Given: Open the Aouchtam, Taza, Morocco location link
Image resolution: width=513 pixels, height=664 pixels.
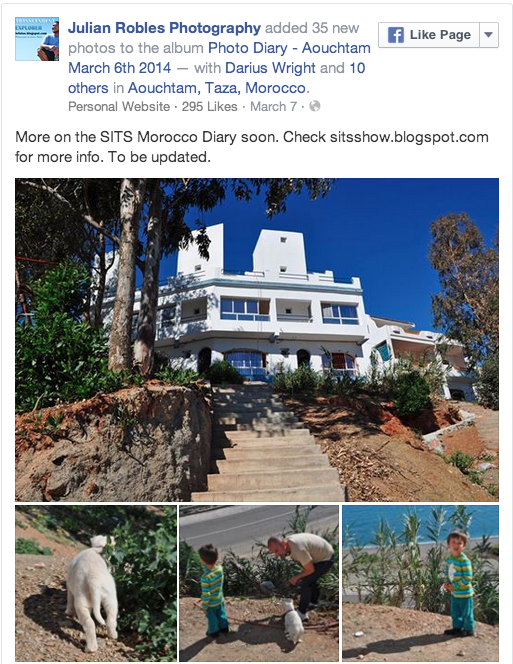Looking at the screenshot, I should [x=216, y=88].
